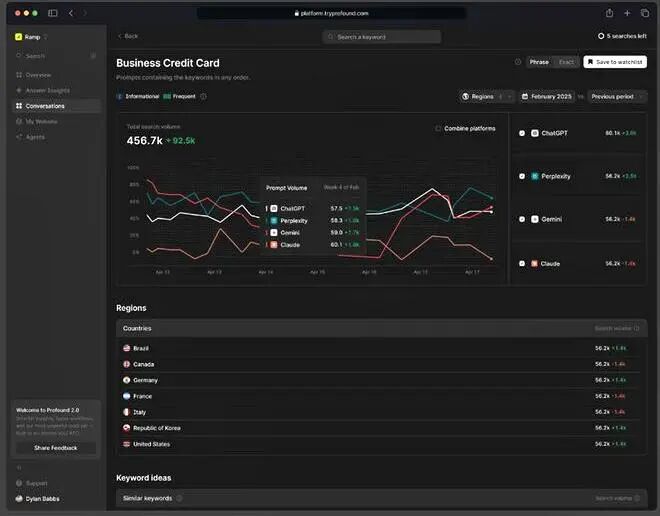Screen dimensions: 660x516
Task: Click the Share Feedback button
Action: click(56, 448)
